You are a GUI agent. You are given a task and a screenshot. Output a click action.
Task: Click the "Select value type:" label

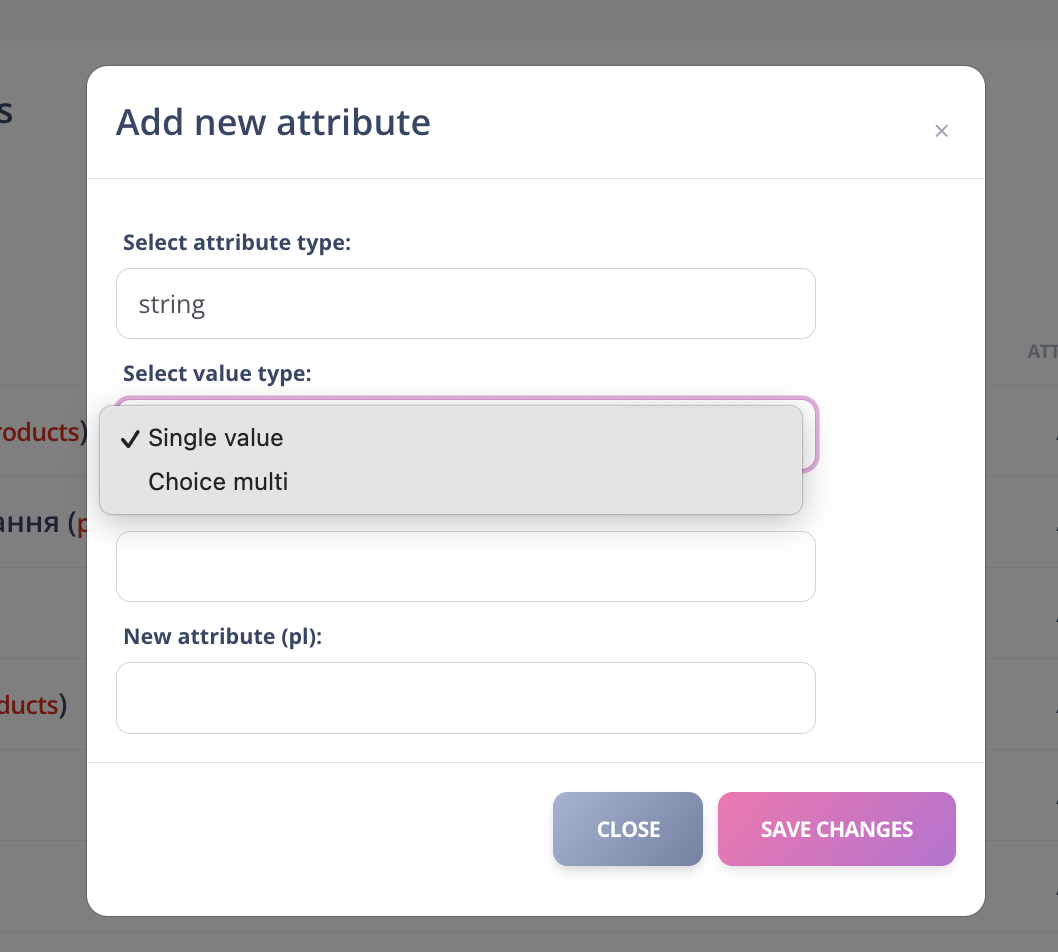point(217,374)
